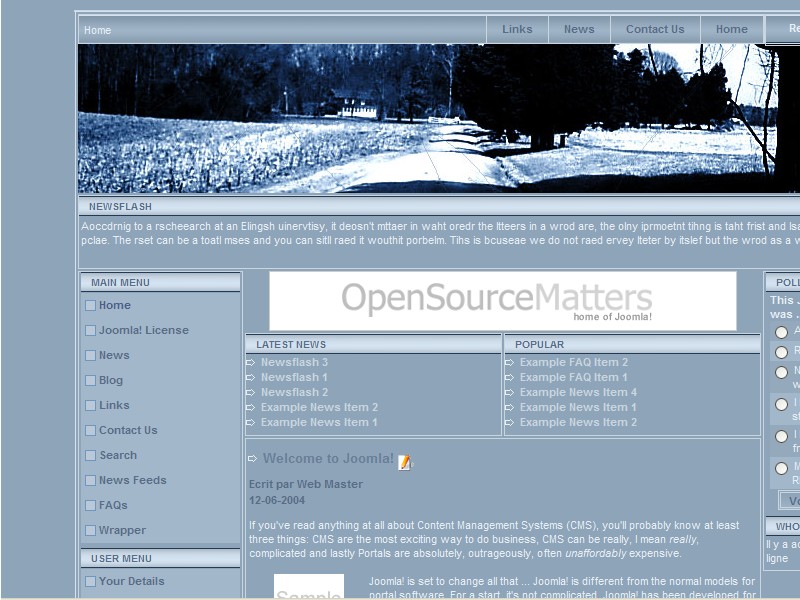Click the Home tab in the top navigation bar
800x600 pixels.
click(x=732, y=30)
